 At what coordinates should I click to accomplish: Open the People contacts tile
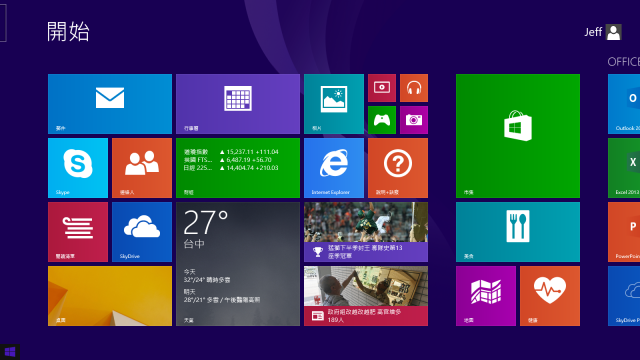click(142, 168)
